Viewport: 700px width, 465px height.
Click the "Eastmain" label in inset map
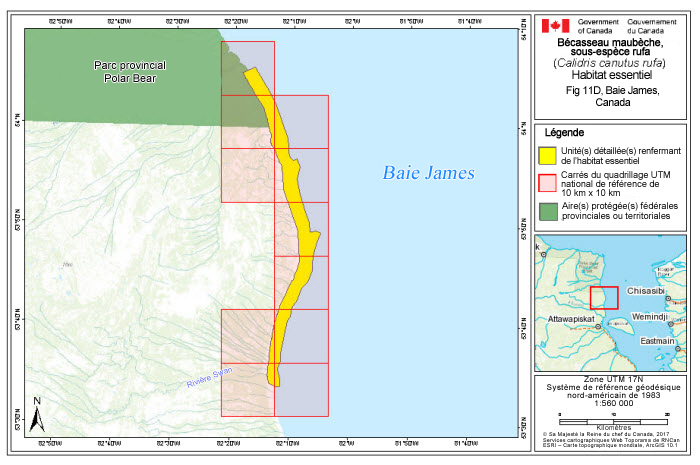click(656, 341)
